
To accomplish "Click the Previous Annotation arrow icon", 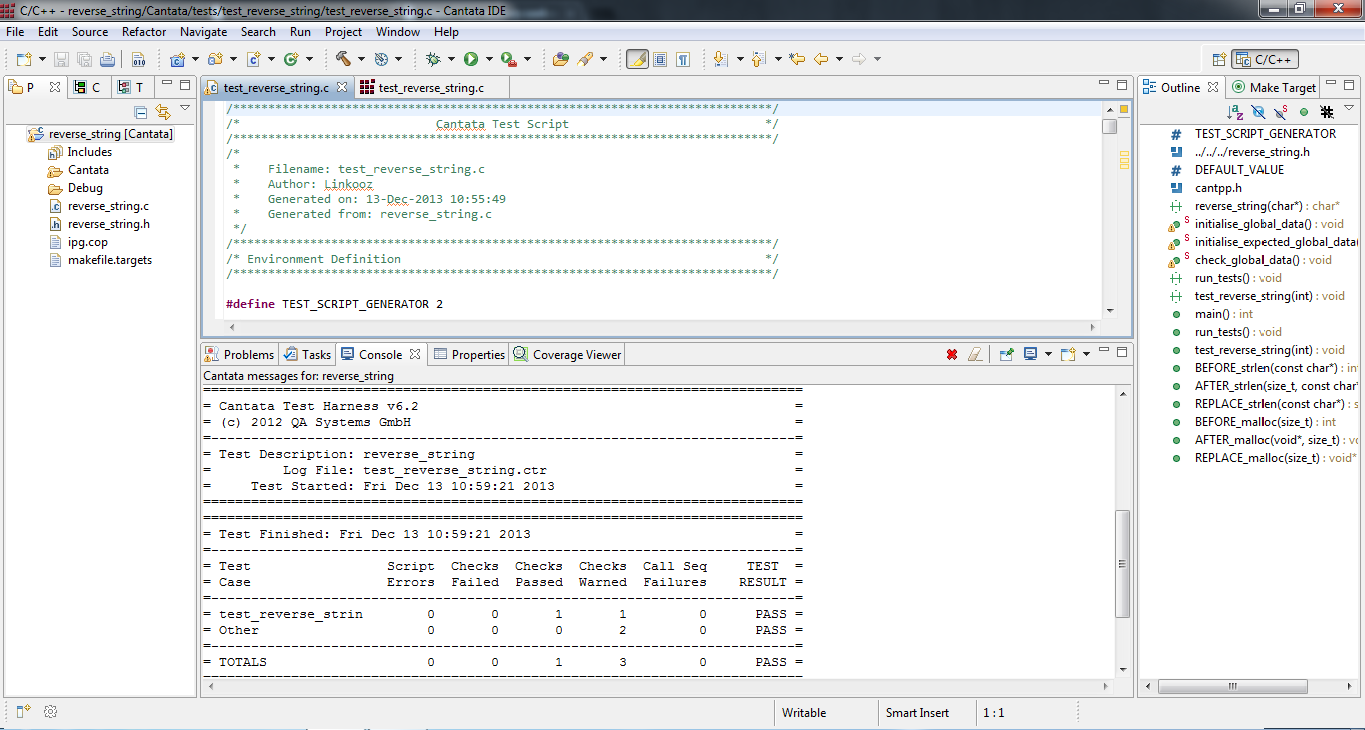I will [759, 59].
